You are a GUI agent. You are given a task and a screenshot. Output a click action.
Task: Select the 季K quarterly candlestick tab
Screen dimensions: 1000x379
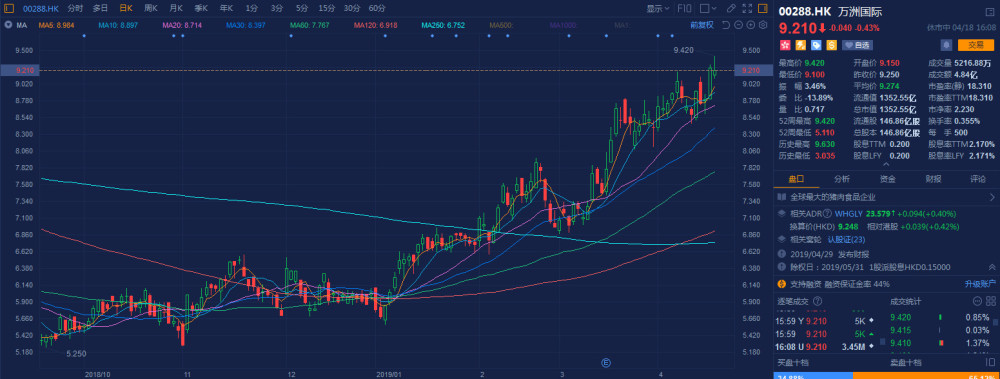[x=202, y=8]
